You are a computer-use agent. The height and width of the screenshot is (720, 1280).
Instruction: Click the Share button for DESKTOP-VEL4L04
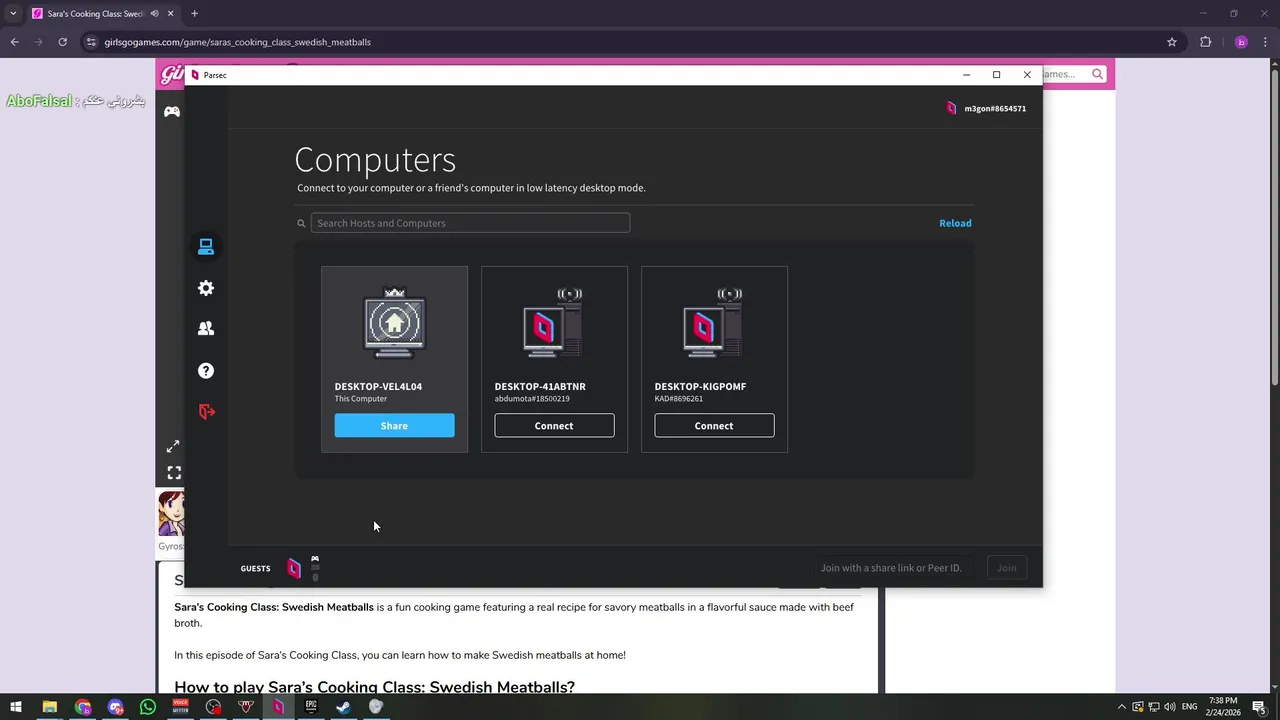click(394, 426)
